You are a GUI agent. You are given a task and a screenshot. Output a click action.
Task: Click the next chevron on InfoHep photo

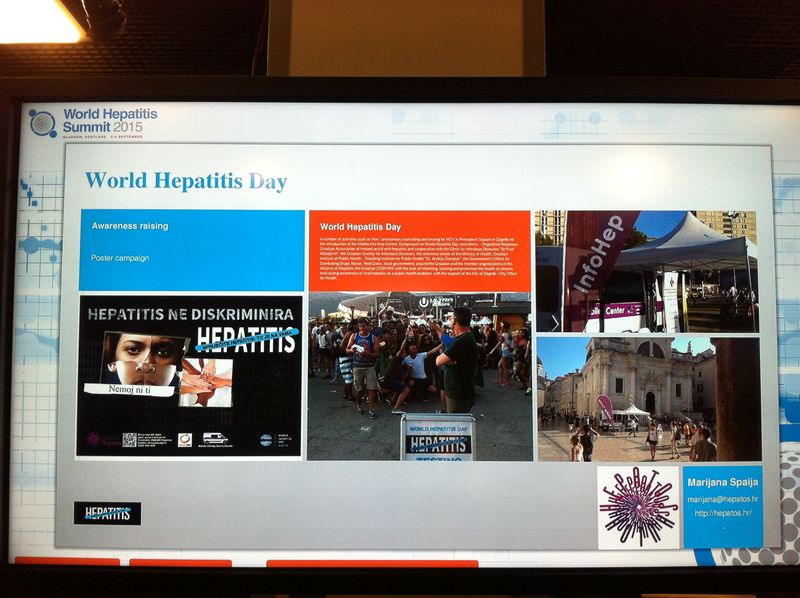(x=555, y=323)
